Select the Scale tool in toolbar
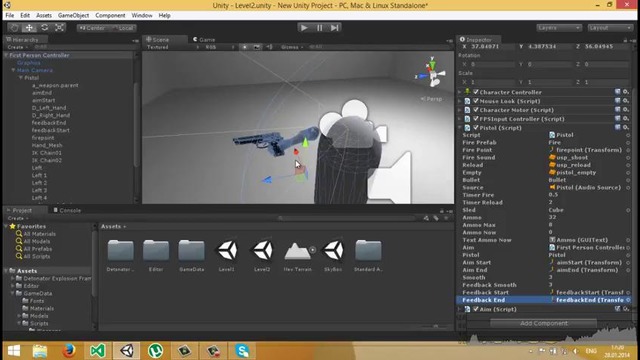The image size is (640, 360). 60,28
